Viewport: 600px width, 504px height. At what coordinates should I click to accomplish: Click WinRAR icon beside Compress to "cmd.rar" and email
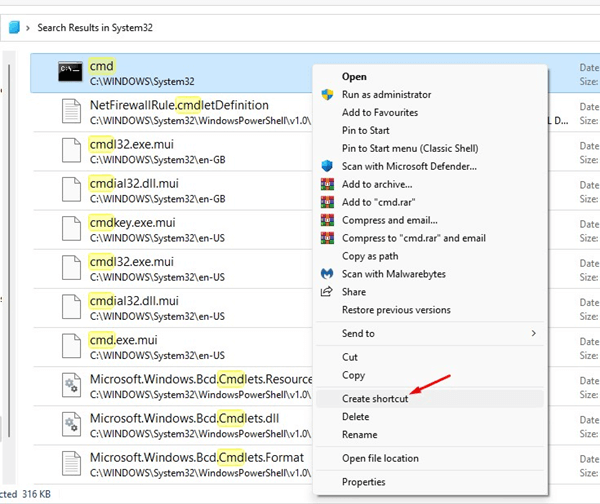pyautogui.click(x=327, y=238)
